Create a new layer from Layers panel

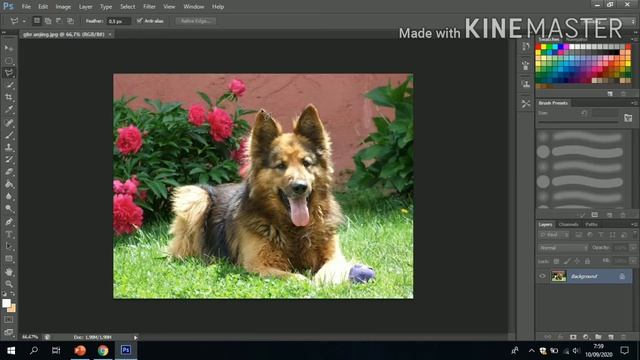click(x=611, y=337)
